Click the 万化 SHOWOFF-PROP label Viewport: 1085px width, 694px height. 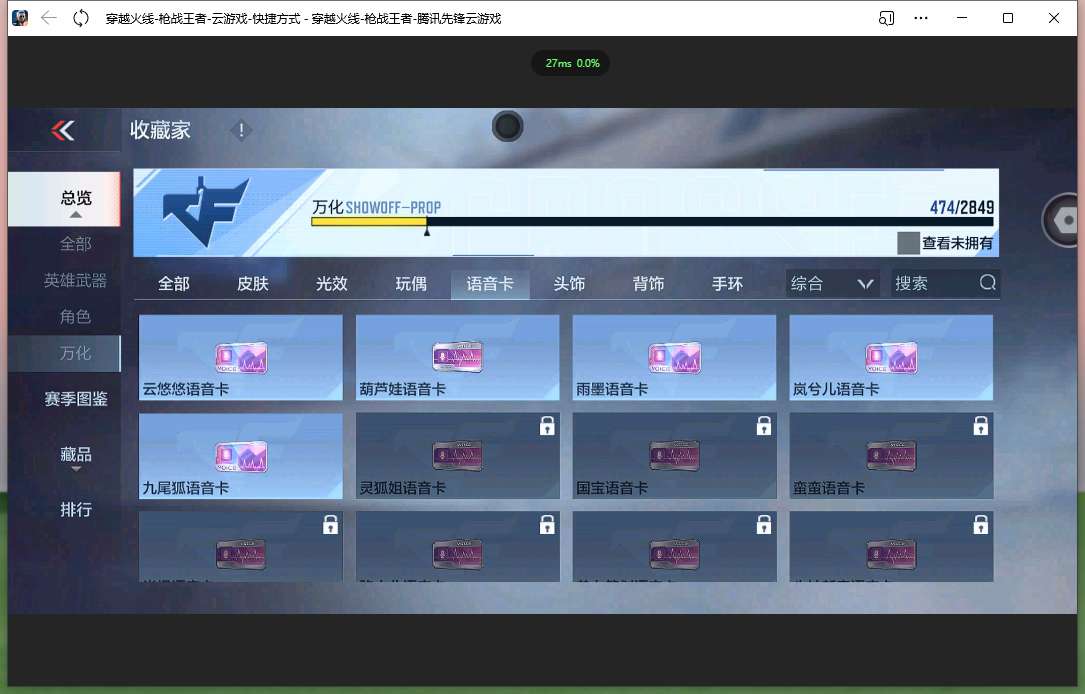(376, 207)
